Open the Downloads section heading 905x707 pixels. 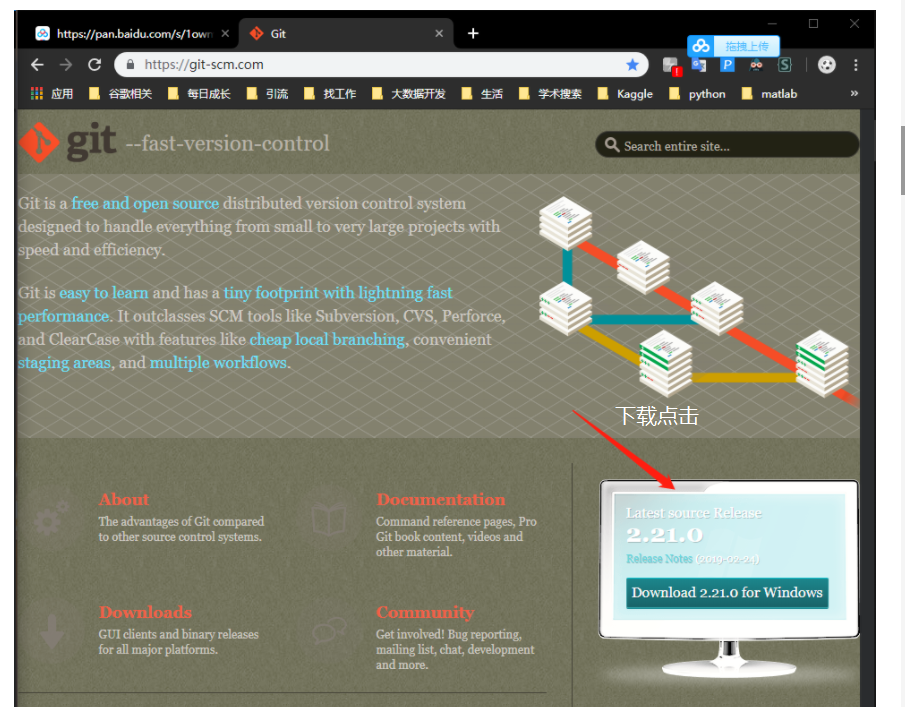click(x=145, y=612)
